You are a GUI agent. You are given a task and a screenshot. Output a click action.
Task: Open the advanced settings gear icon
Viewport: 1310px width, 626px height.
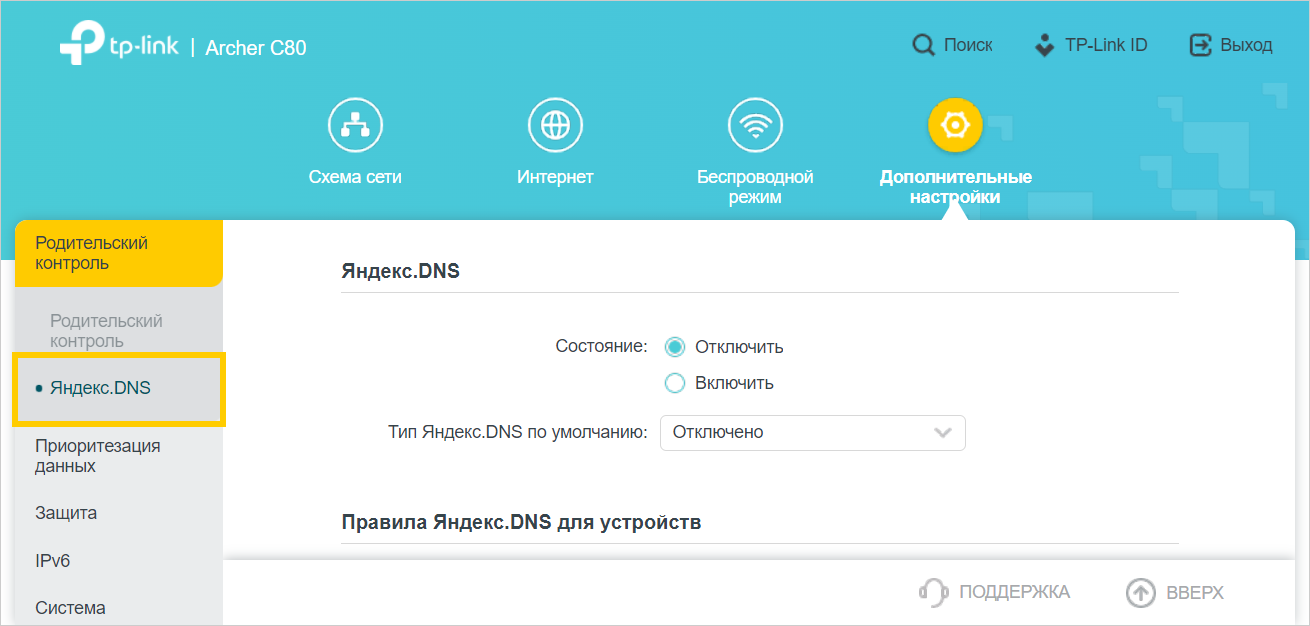pos(955,125)
